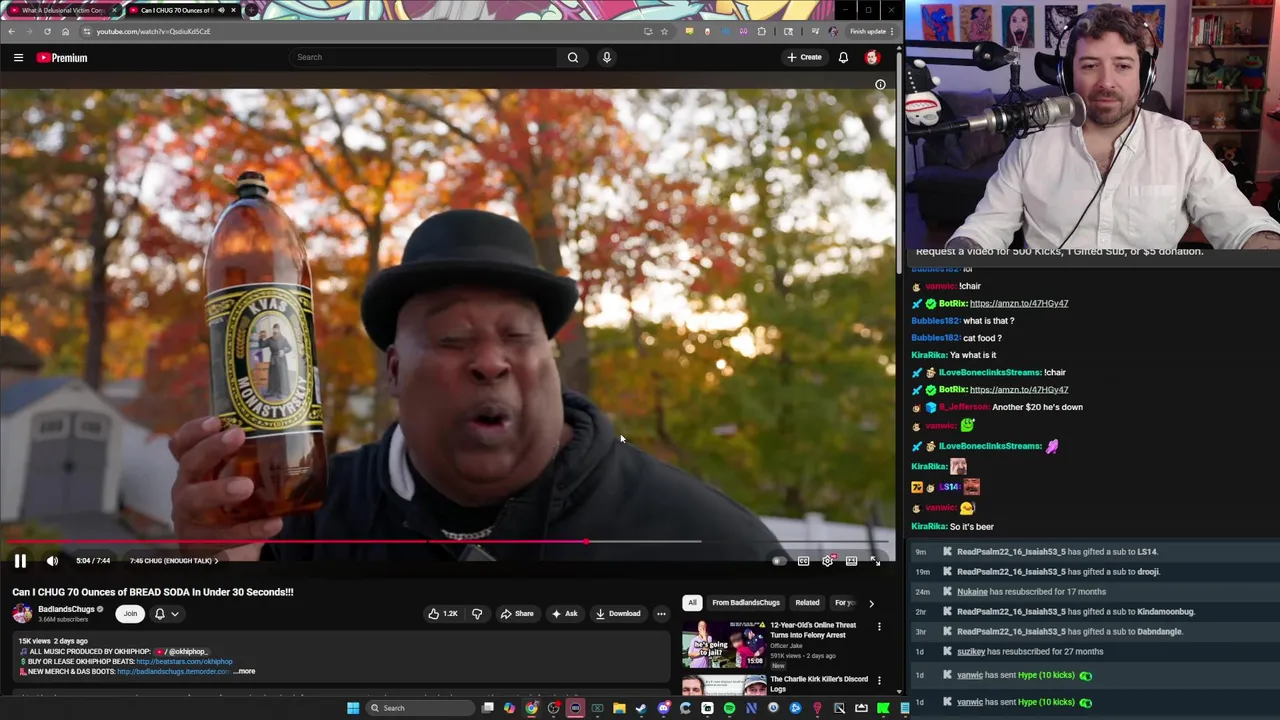Open Task View on the taskbar

pyautogui.click(x=487, y=708)
